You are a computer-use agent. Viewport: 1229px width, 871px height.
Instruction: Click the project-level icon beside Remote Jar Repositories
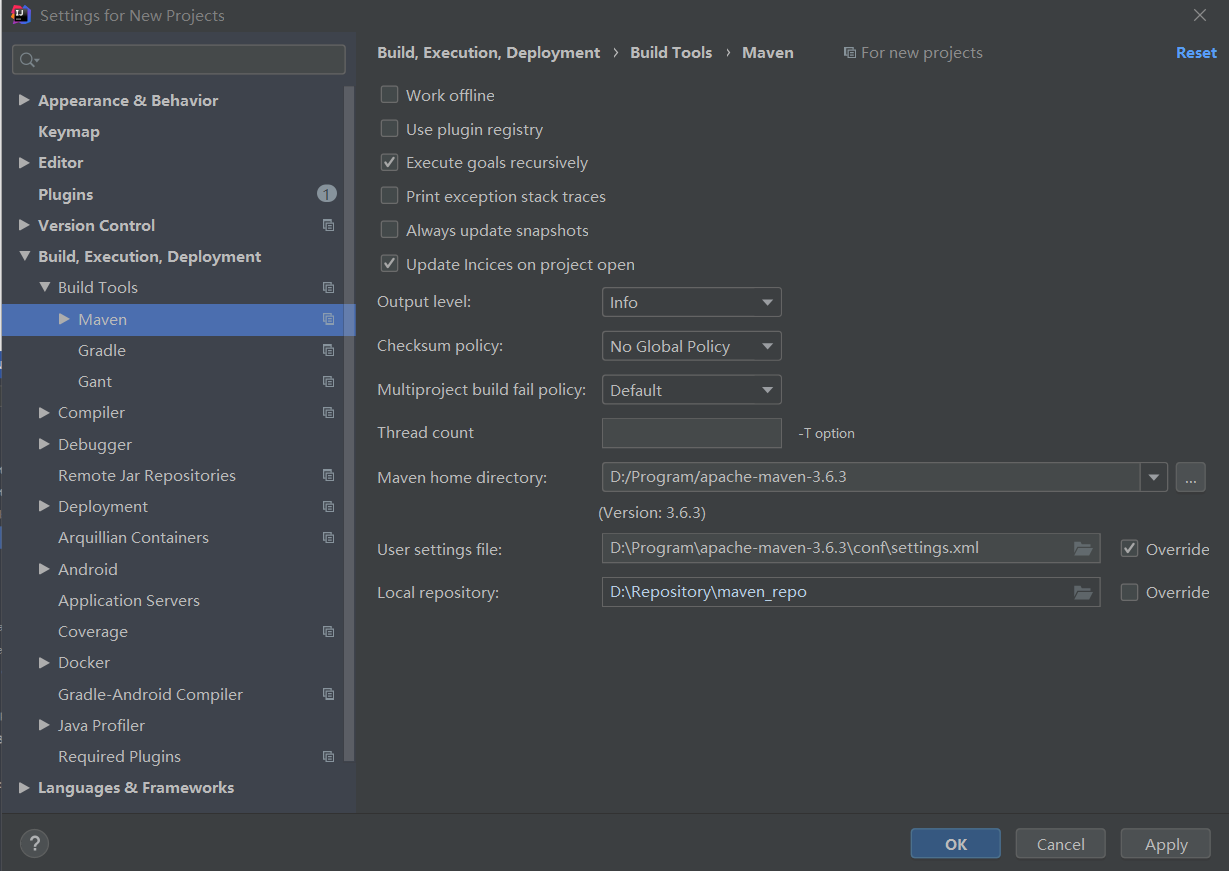pyautogui.click(x=328, y=475)
